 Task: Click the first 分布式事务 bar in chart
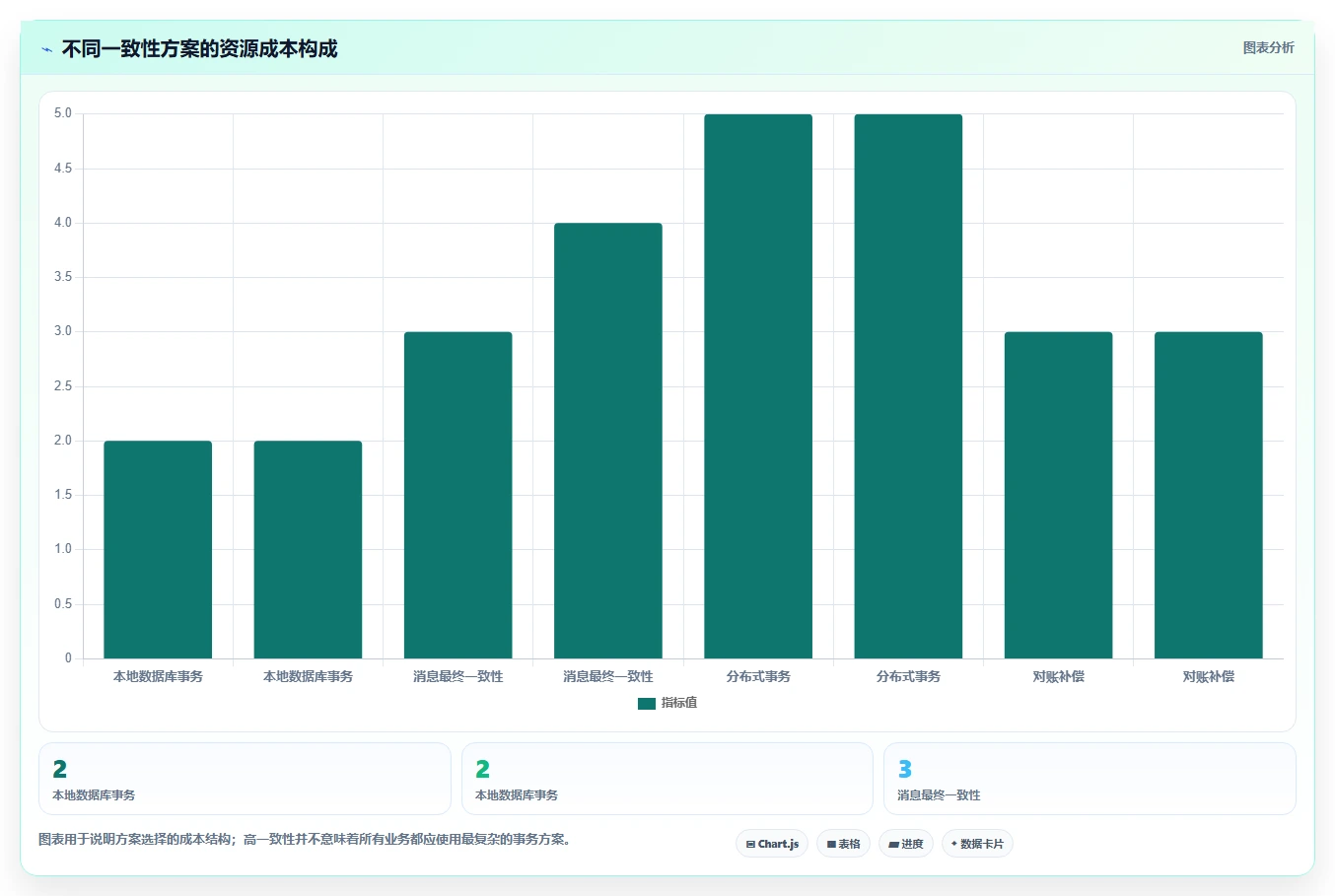[758, 386]
